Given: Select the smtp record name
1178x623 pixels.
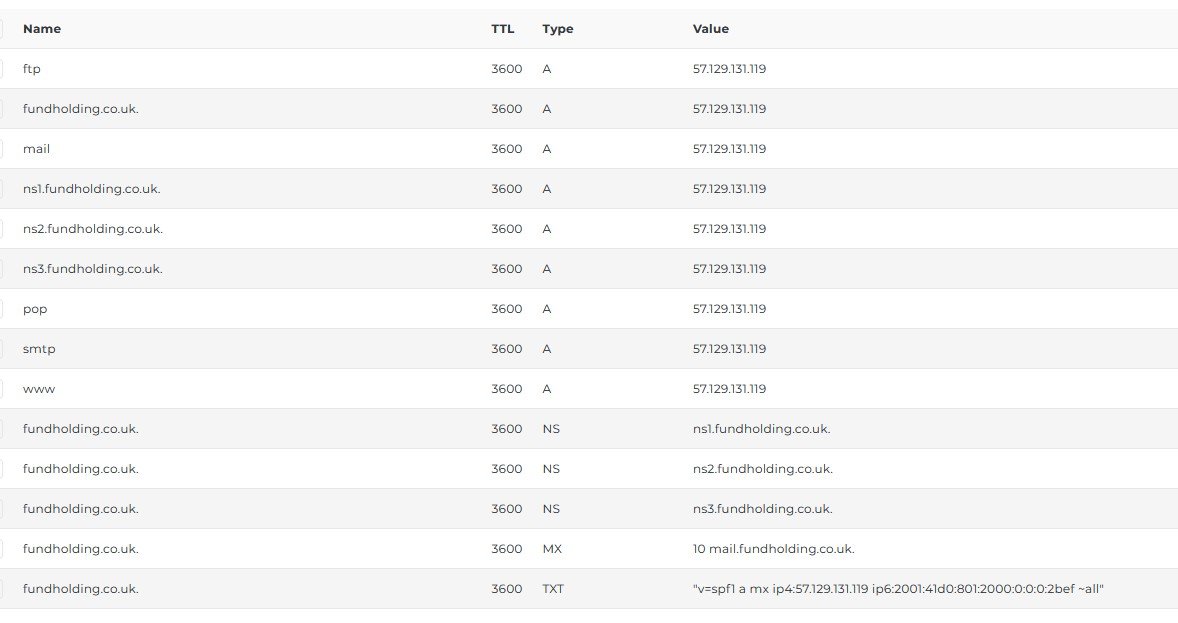Looking at the screenshot, I should coord(39,349).
